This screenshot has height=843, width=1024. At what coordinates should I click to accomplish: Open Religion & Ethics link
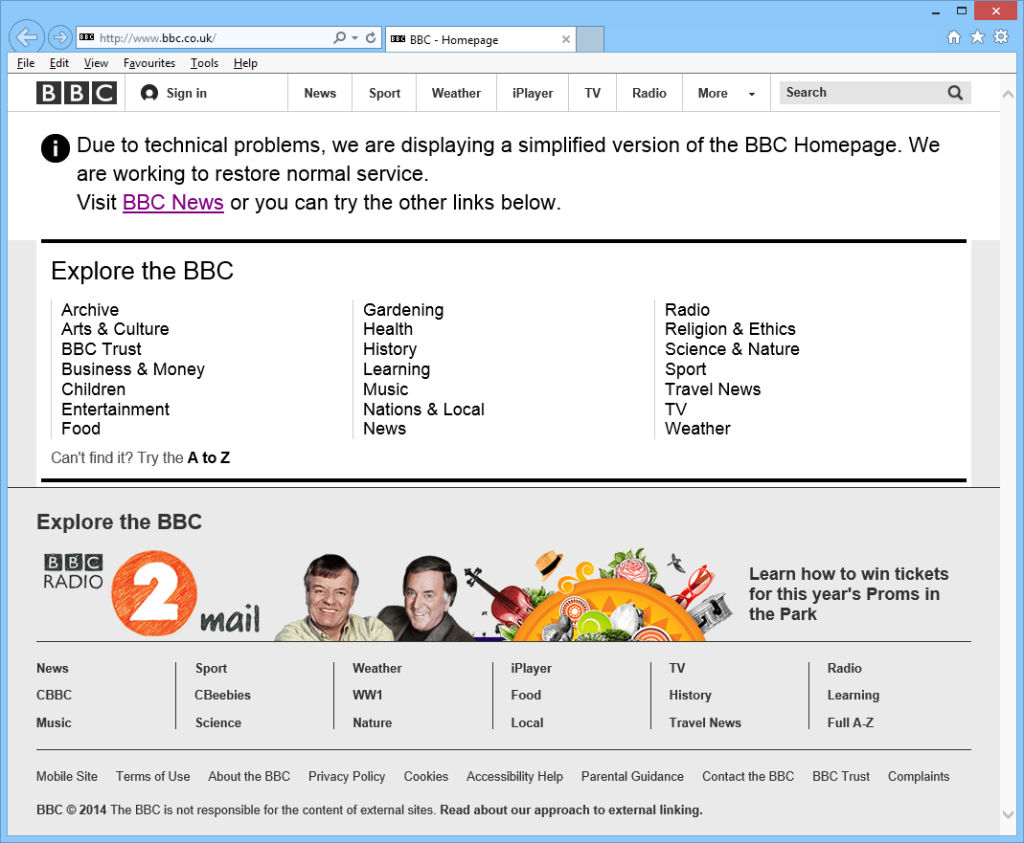tap(730, 329)
